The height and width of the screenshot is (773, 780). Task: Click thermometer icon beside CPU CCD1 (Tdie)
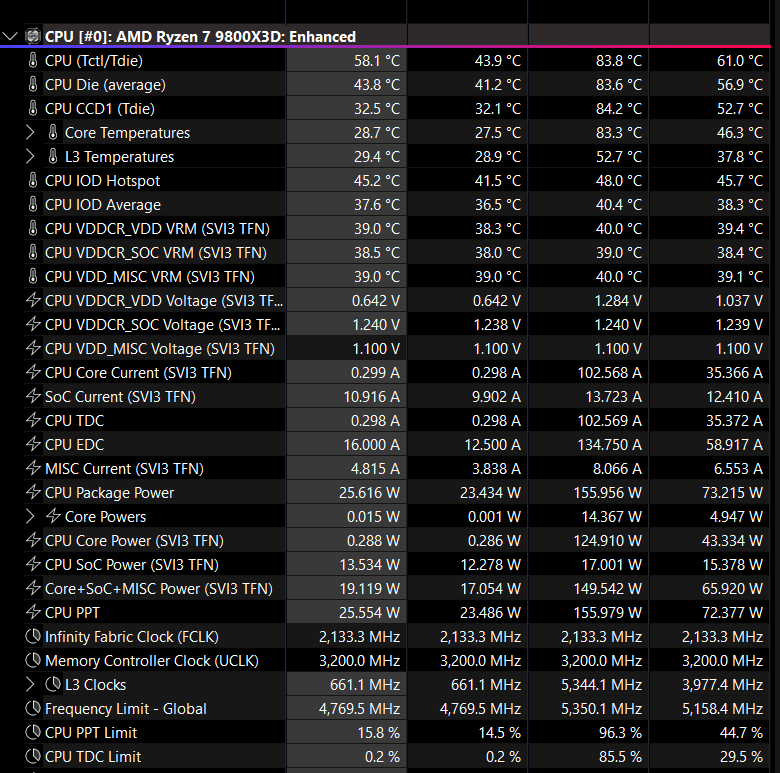pos(33,108)
